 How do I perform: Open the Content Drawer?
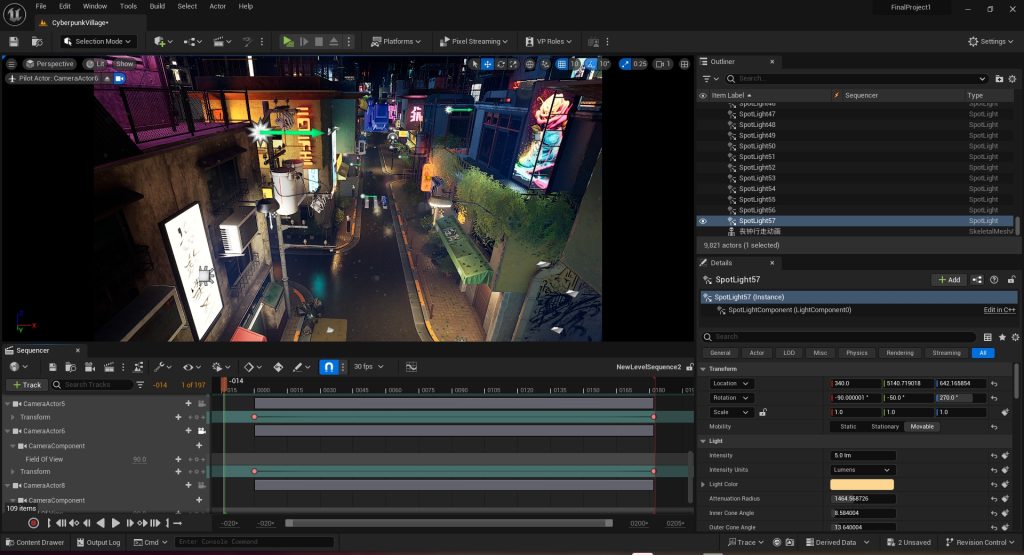click(35, 543)
